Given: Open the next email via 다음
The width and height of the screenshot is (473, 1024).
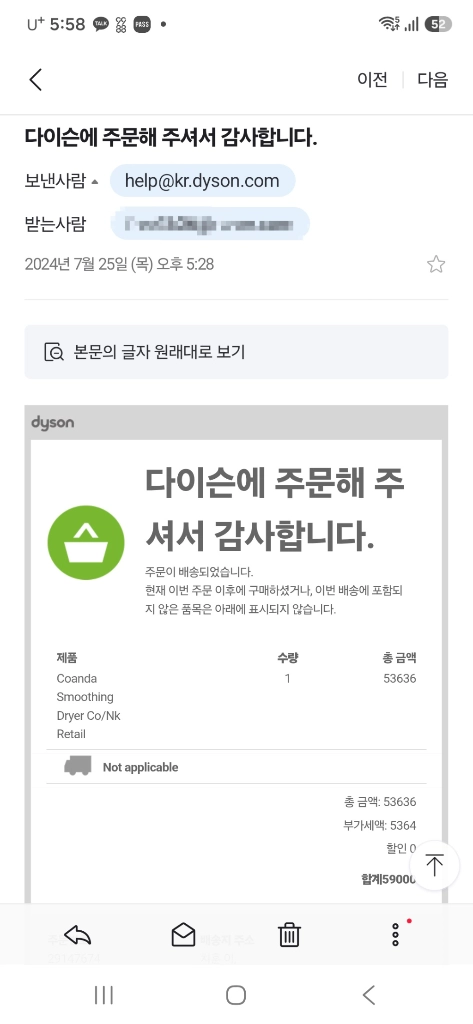Looking at the screenshot, I should [433, 80].
